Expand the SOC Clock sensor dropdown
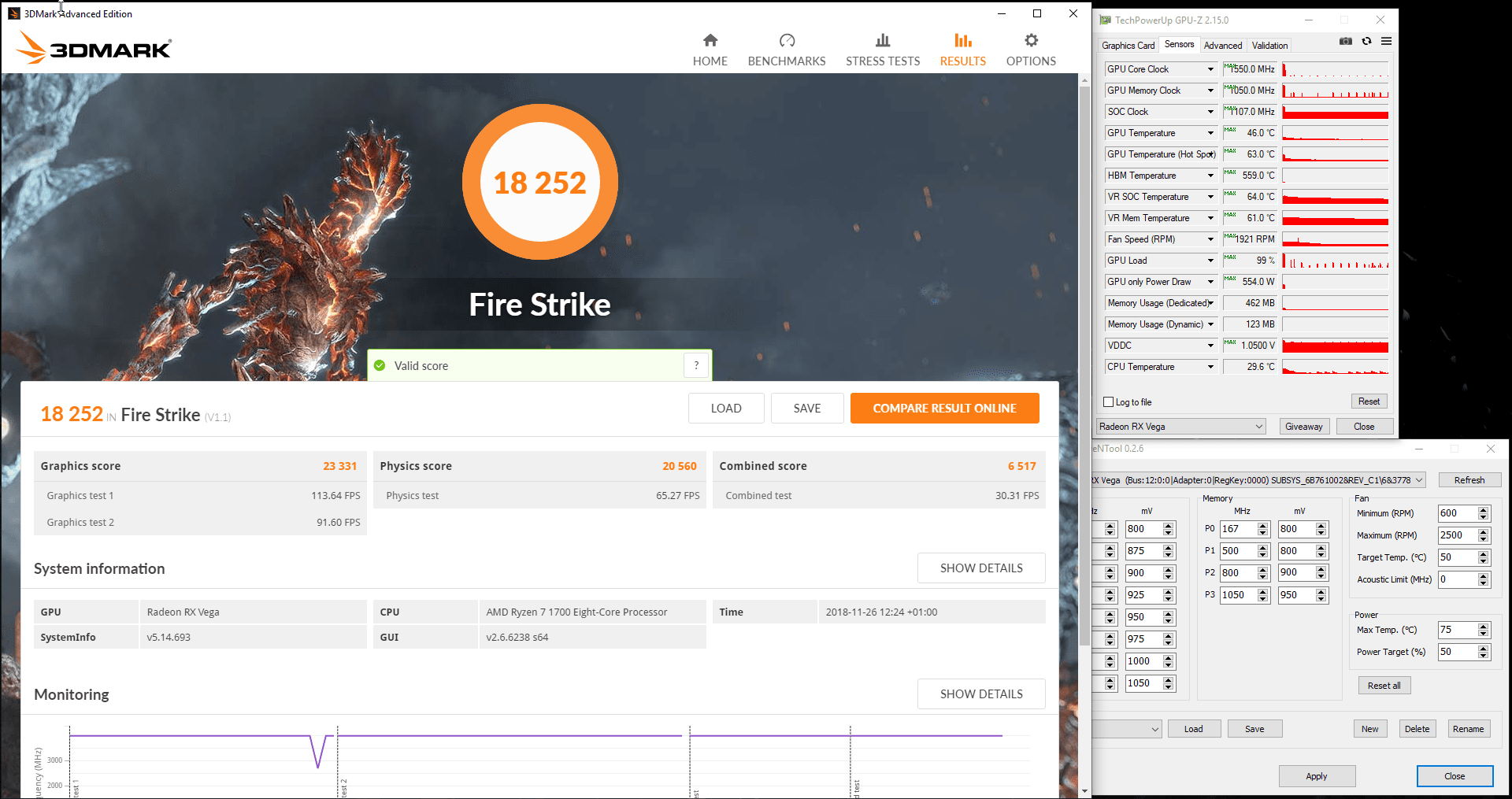 pos(1210,112)
